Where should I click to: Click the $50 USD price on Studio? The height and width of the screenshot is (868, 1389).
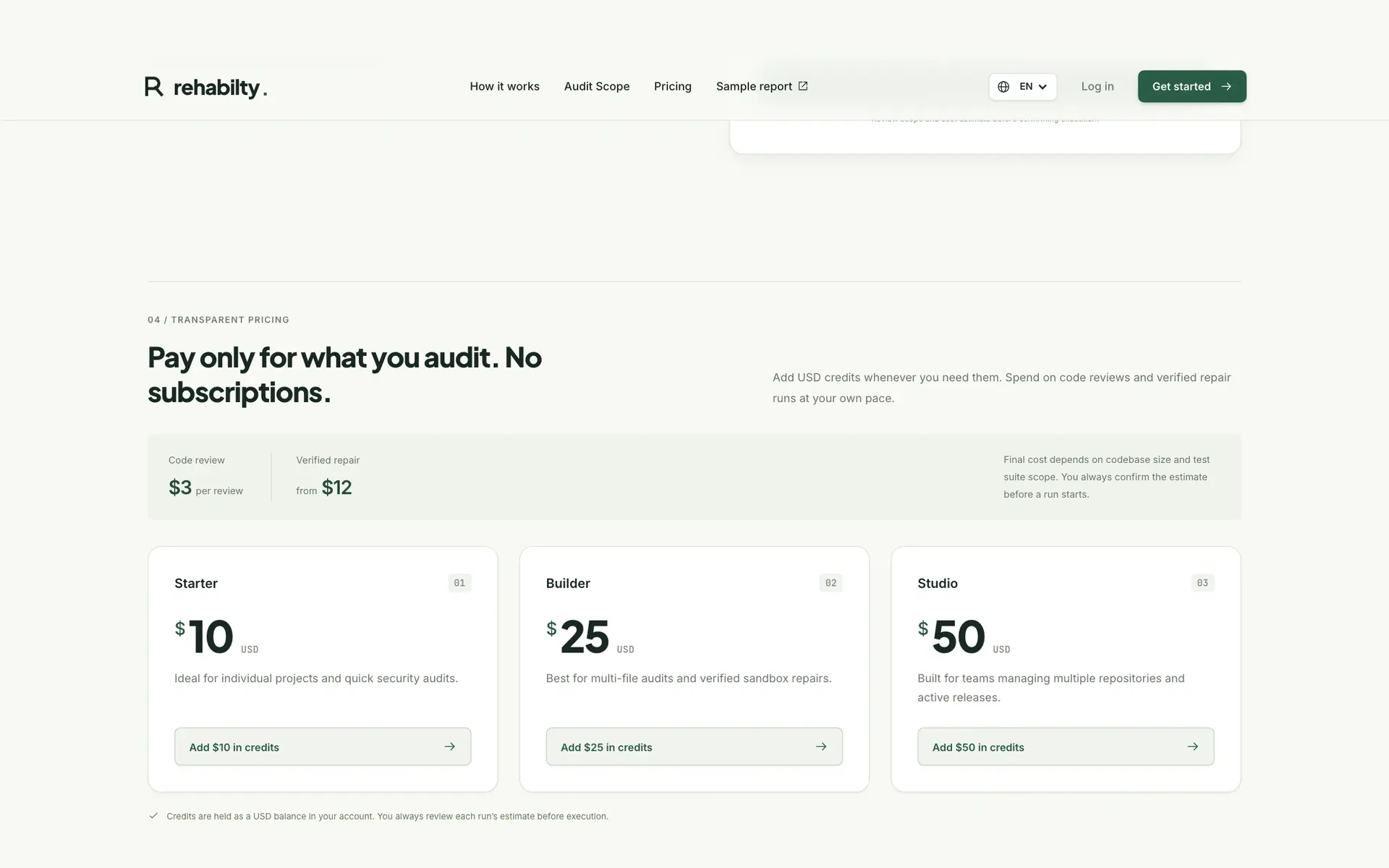964,637
